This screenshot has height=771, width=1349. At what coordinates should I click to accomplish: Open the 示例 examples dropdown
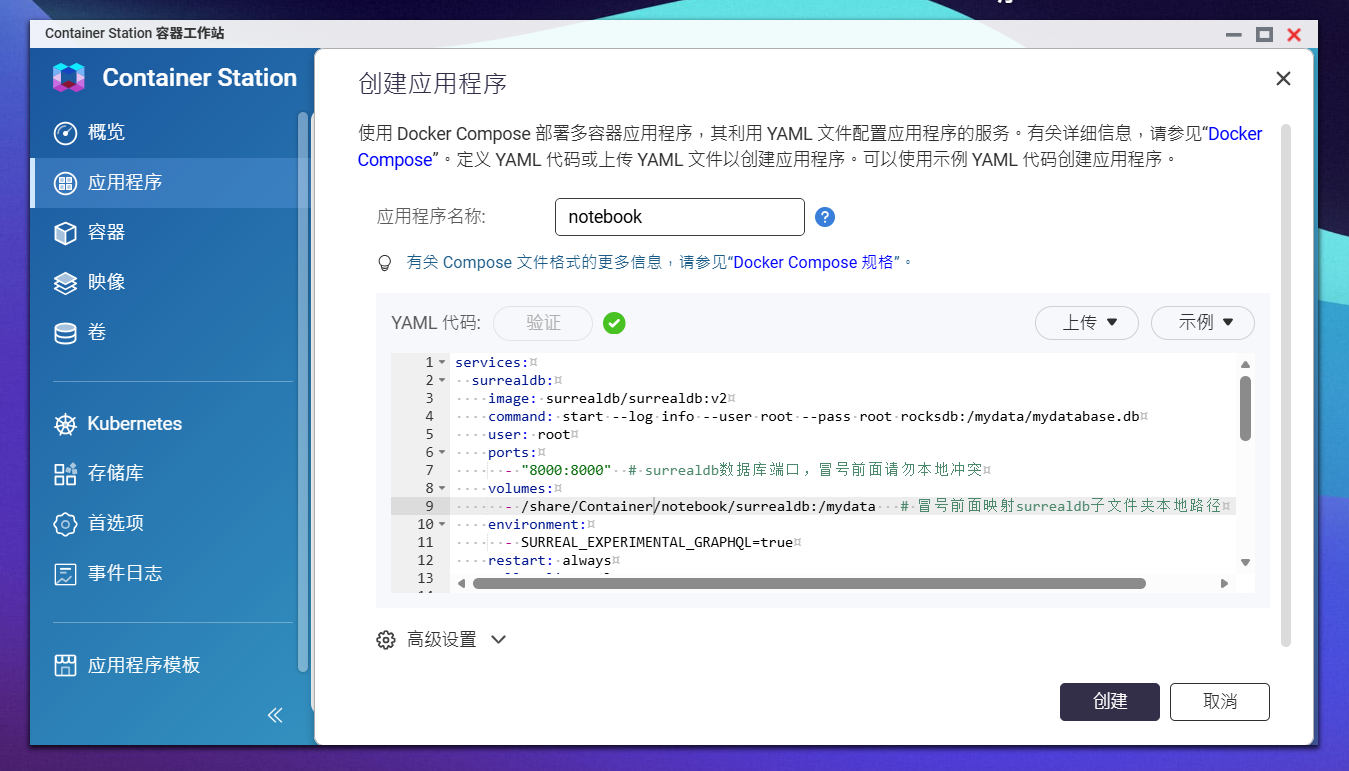click(1203, 323)
